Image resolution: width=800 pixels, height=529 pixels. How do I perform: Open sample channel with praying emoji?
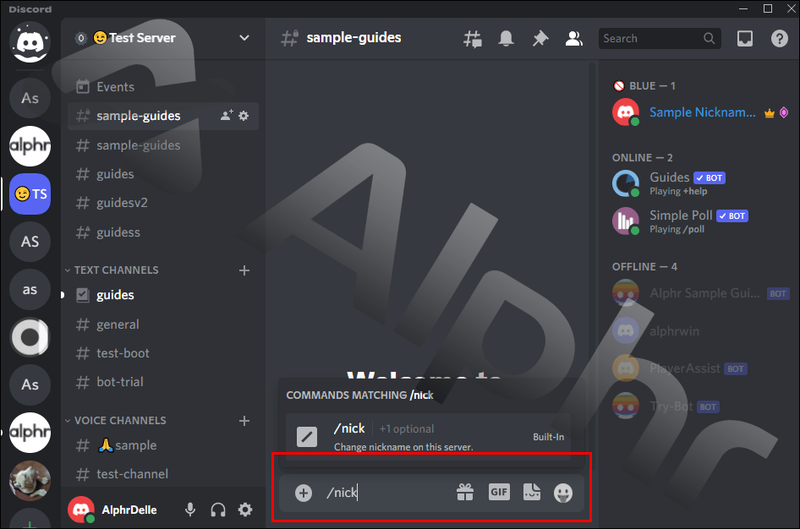click(x=163, y=445)
